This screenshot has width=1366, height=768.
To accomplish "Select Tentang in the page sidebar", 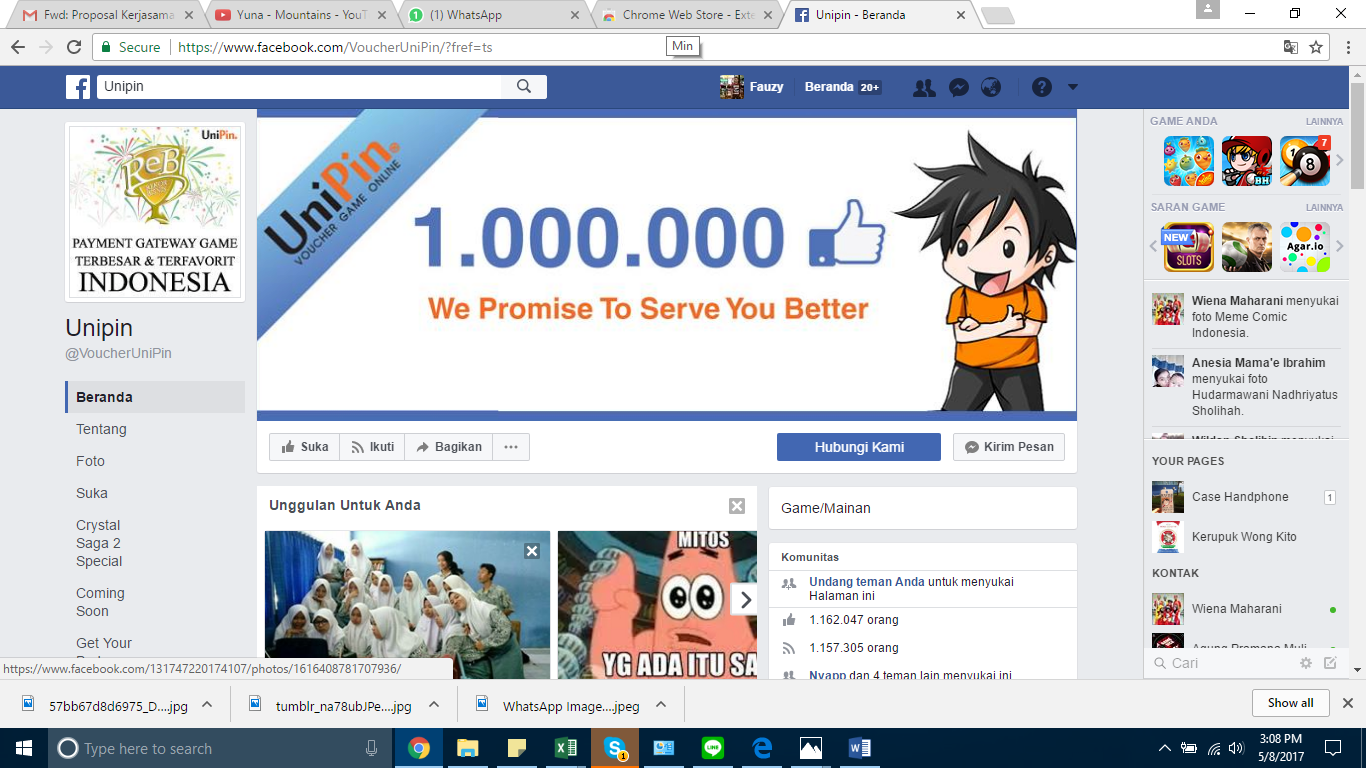I will point(101,429).
